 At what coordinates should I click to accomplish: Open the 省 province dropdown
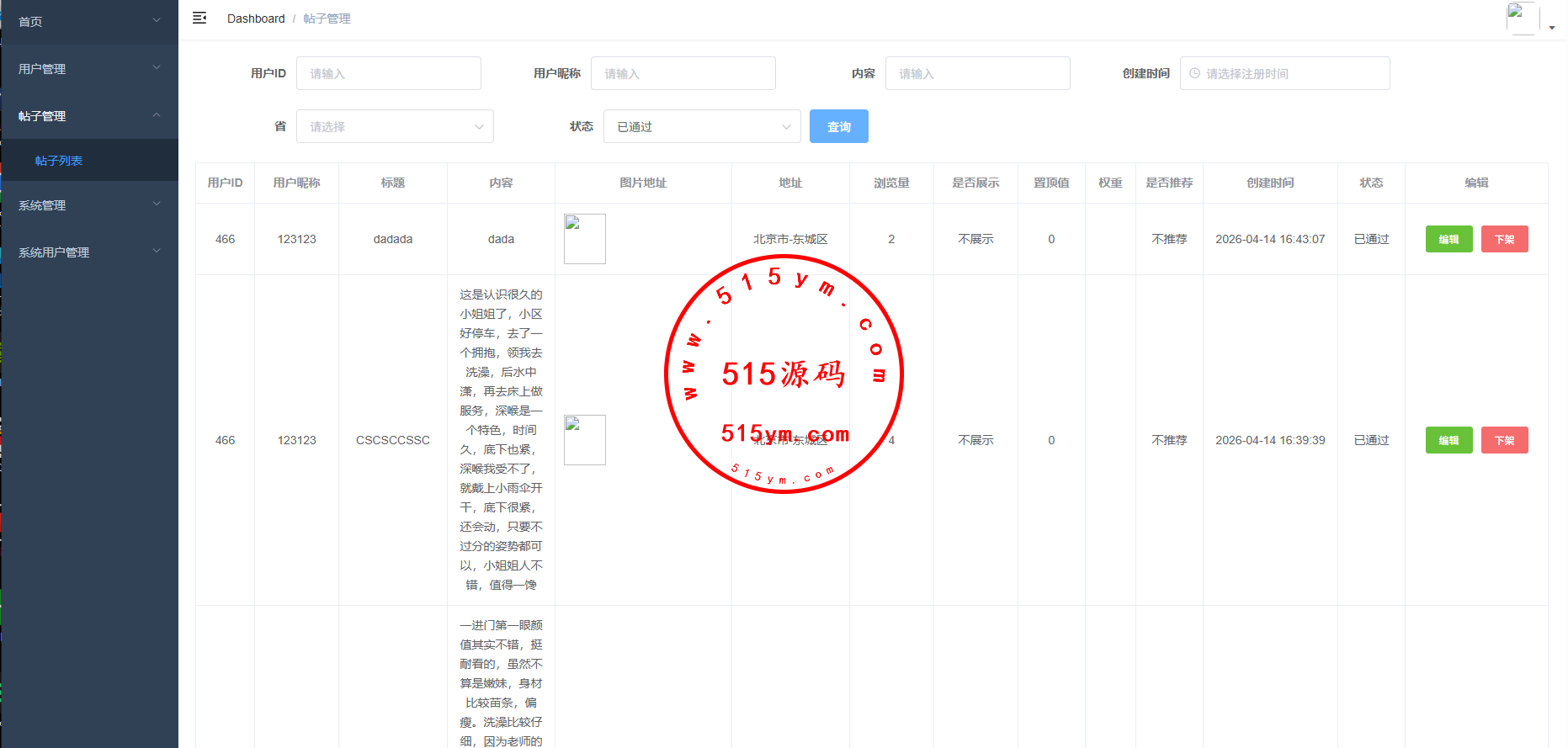[x=395, y=127]
